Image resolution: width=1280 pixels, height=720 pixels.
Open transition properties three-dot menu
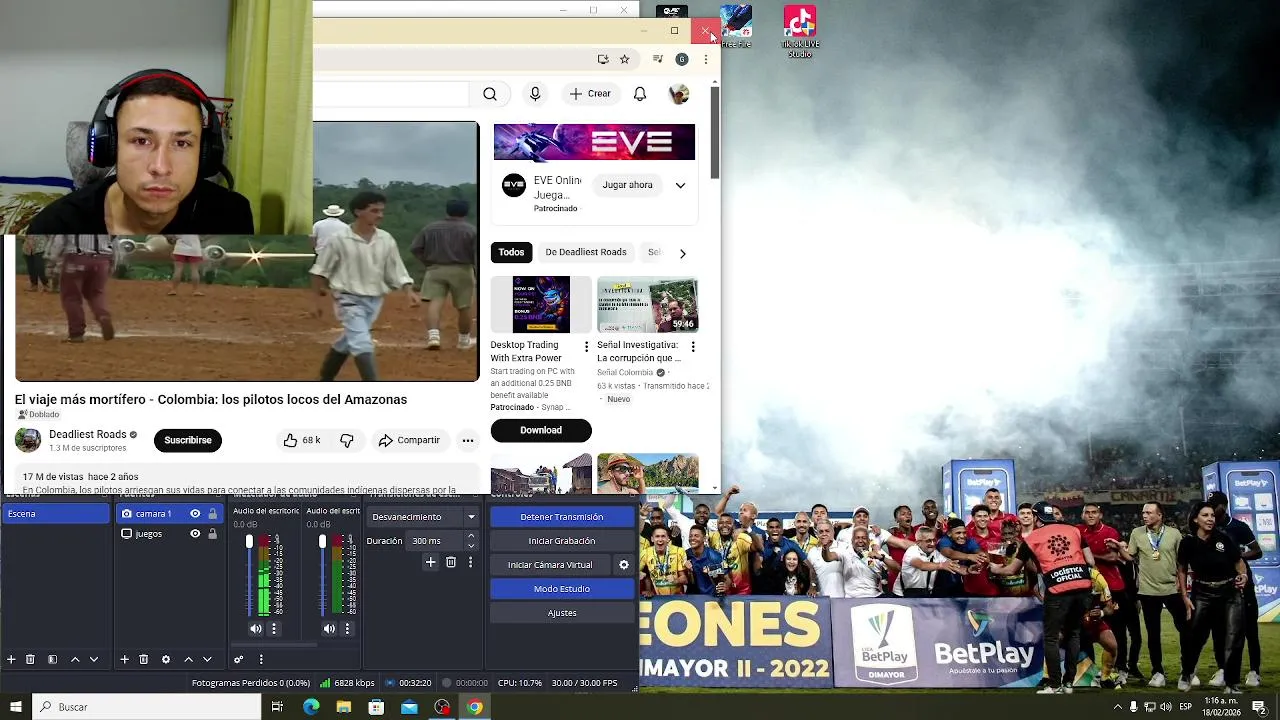click(470, 562)
